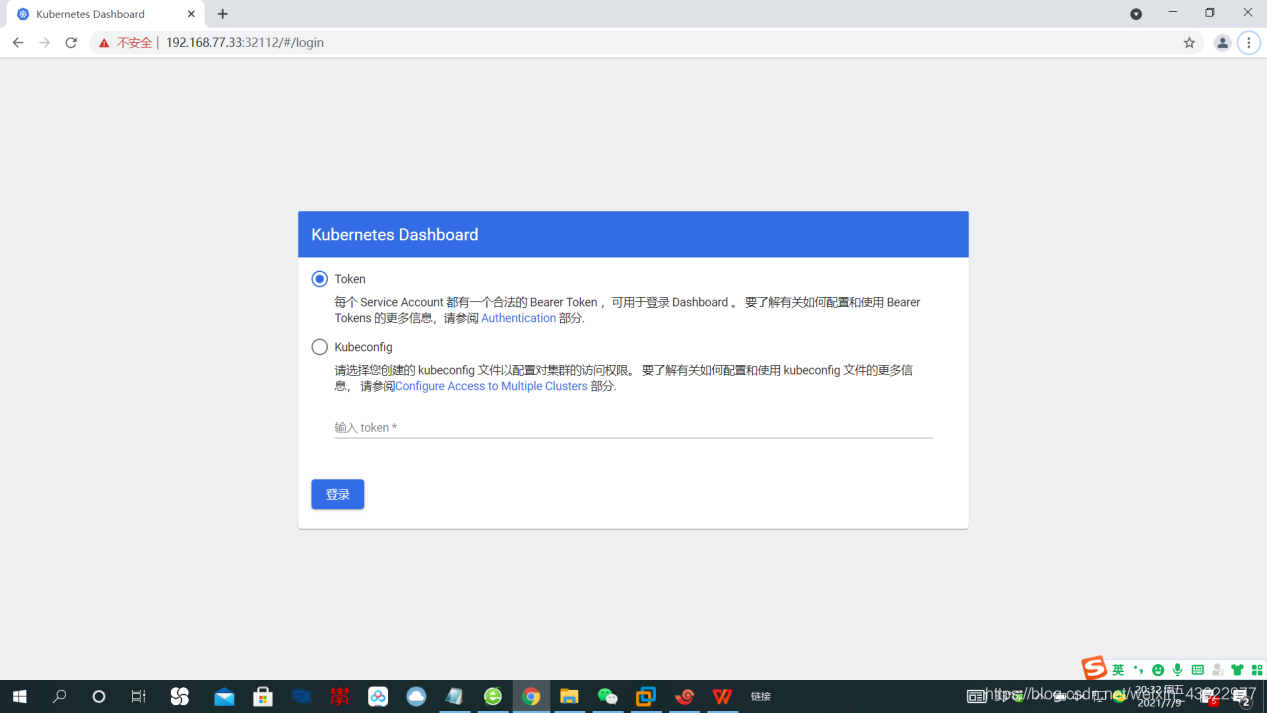Image resolution: width=1267 pixels, height=713 pixels.
Task: Click the 不安全 security warning icon
Action: pos(102,43)
